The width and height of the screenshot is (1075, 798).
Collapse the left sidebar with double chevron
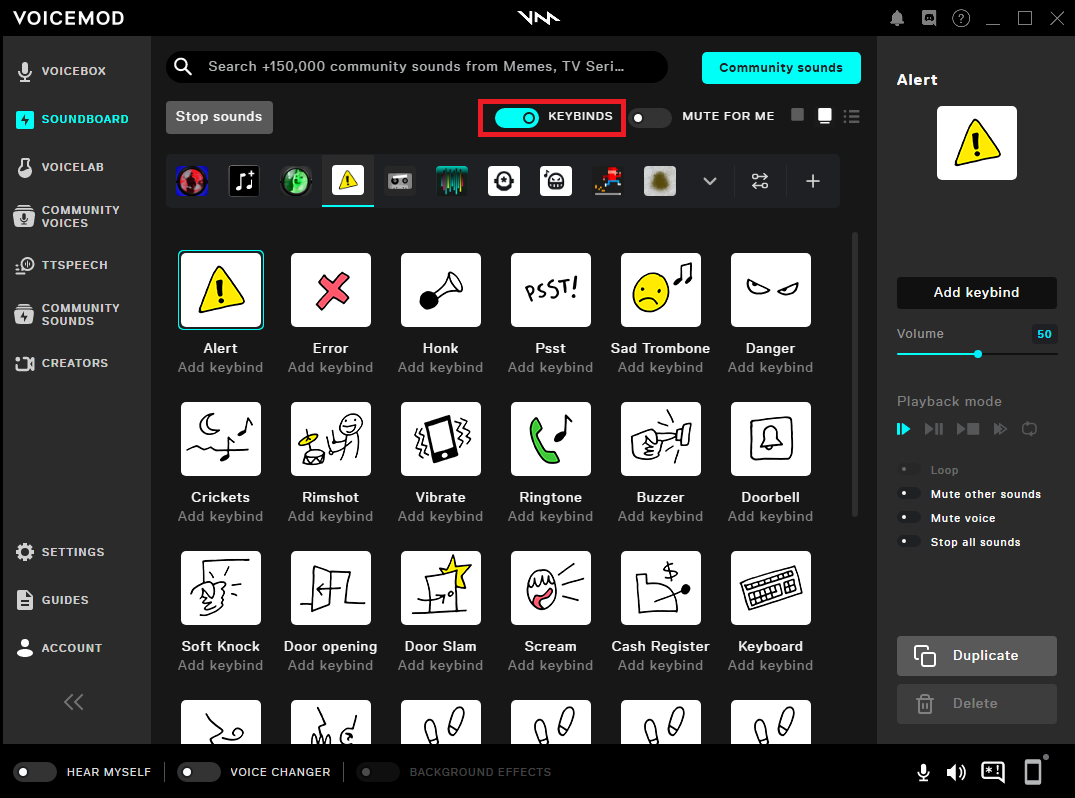tap(74, 702)
